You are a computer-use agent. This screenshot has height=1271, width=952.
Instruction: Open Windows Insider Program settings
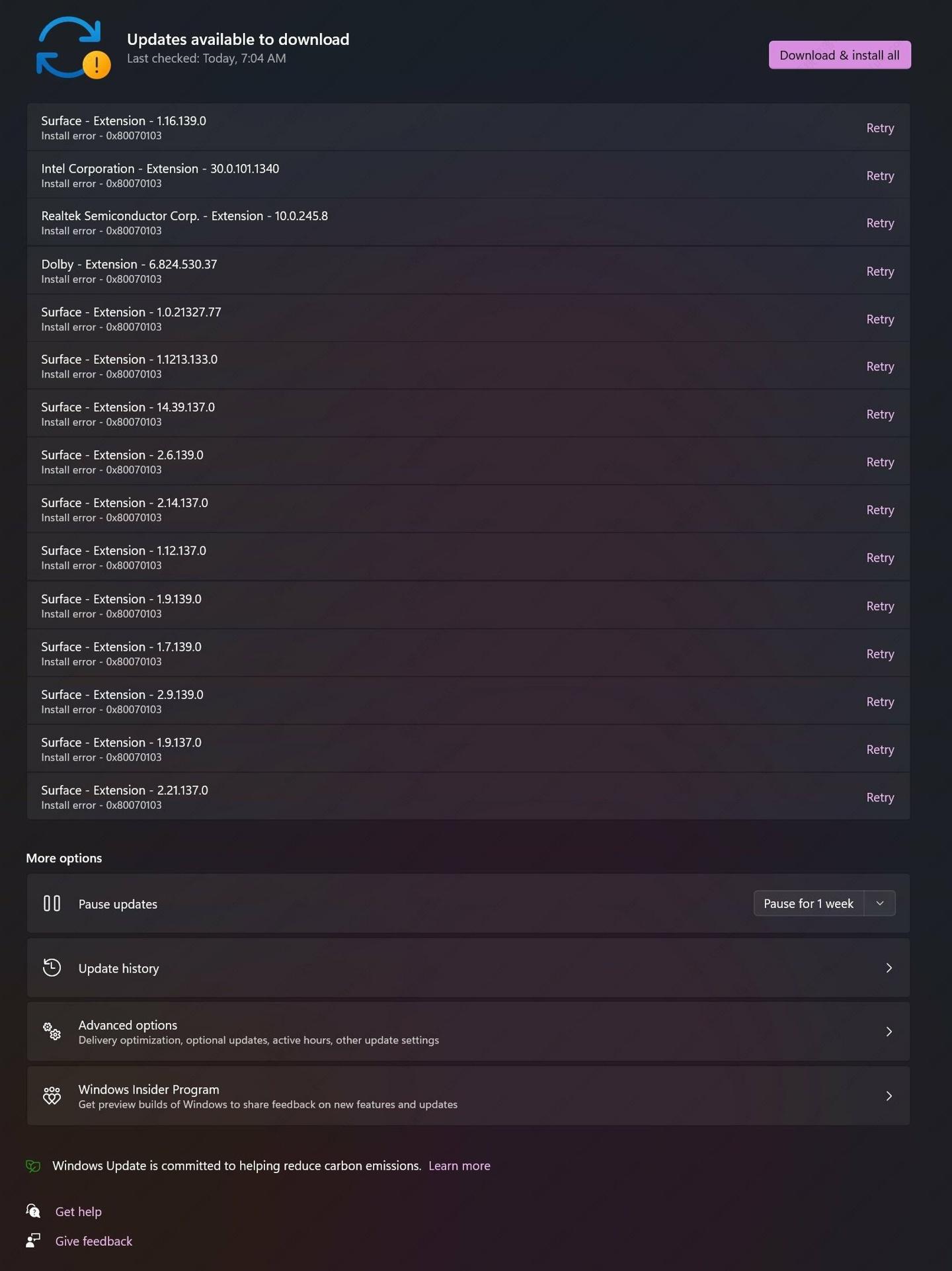(x=889, y=1096)
